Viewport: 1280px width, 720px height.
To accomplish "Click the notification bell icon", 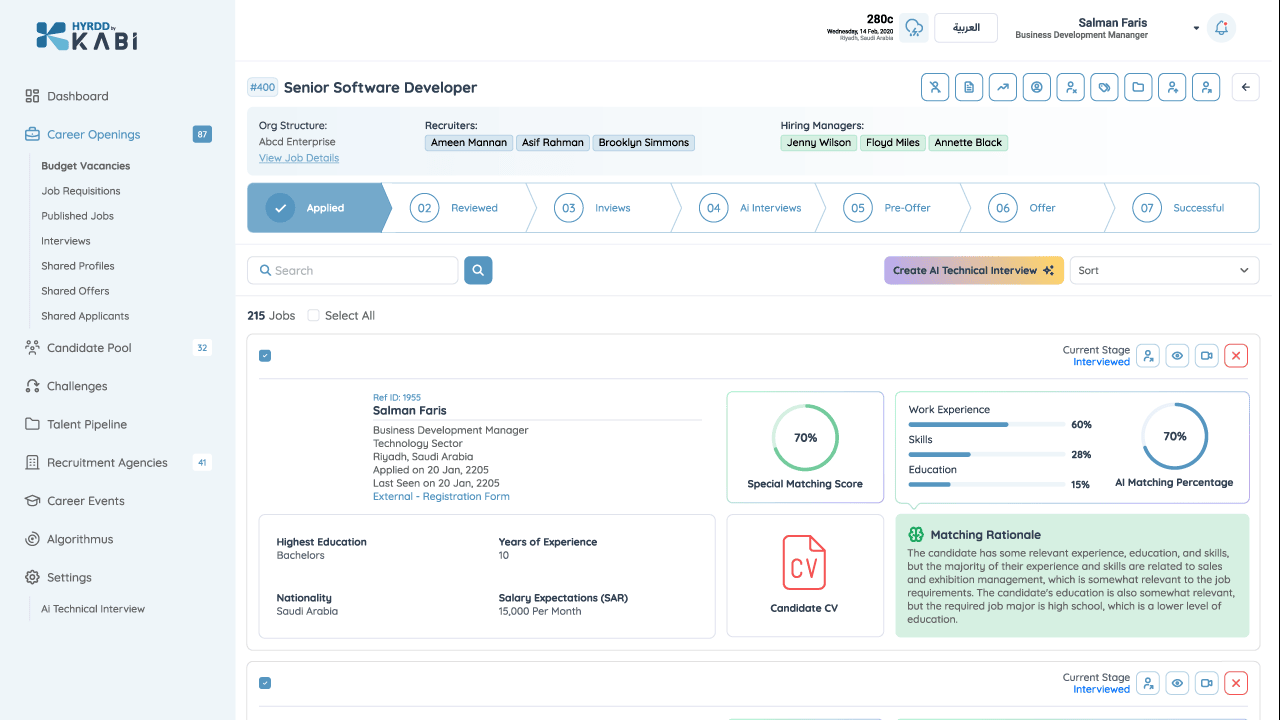I will tap(1221, 28).
